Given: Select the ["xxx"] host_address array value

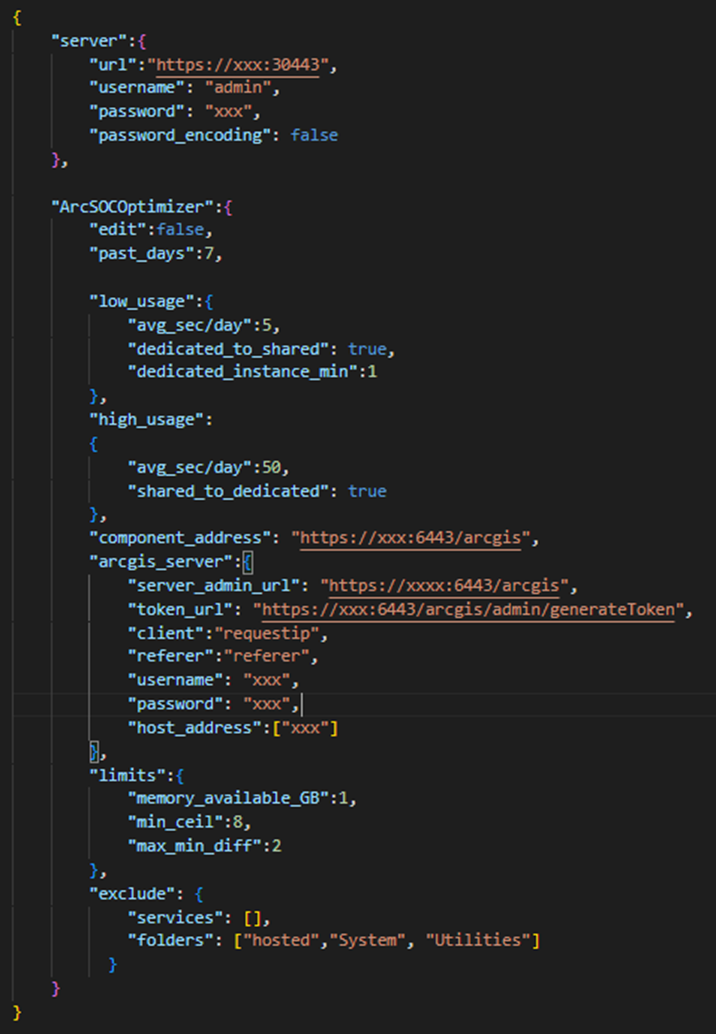Looking at the screenshot, I should [305, 727].
